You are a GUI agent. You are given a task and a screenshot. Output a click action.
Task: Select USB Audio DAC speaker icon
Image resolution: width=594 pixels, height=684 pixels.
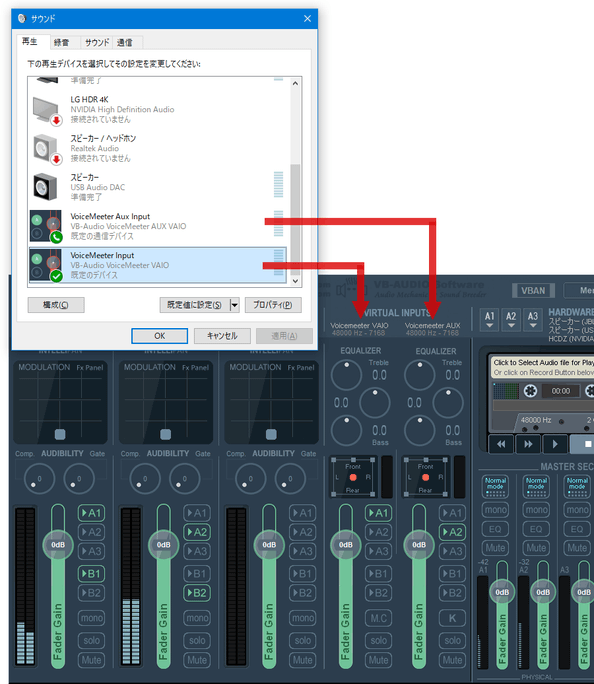coord(45,187)
